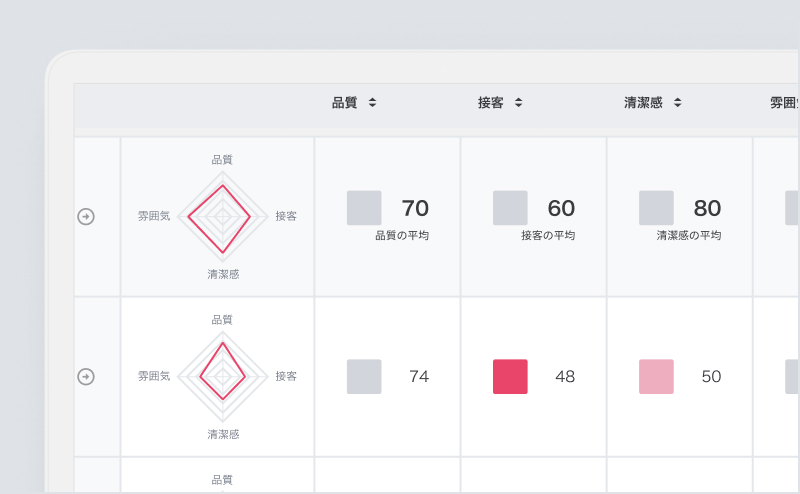The image size is (800, 494).
Task: Sort by 品質 column arrows
Action: 372,103
